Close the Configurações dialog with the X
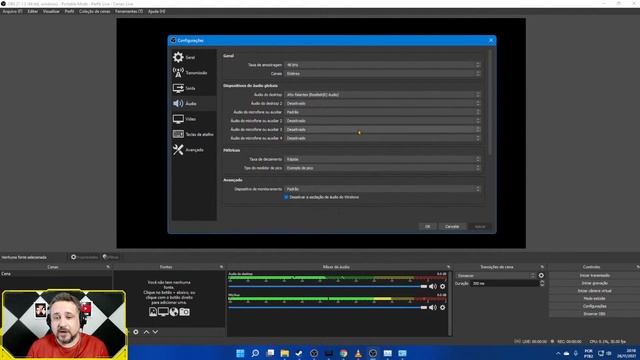 click(491, 40)
